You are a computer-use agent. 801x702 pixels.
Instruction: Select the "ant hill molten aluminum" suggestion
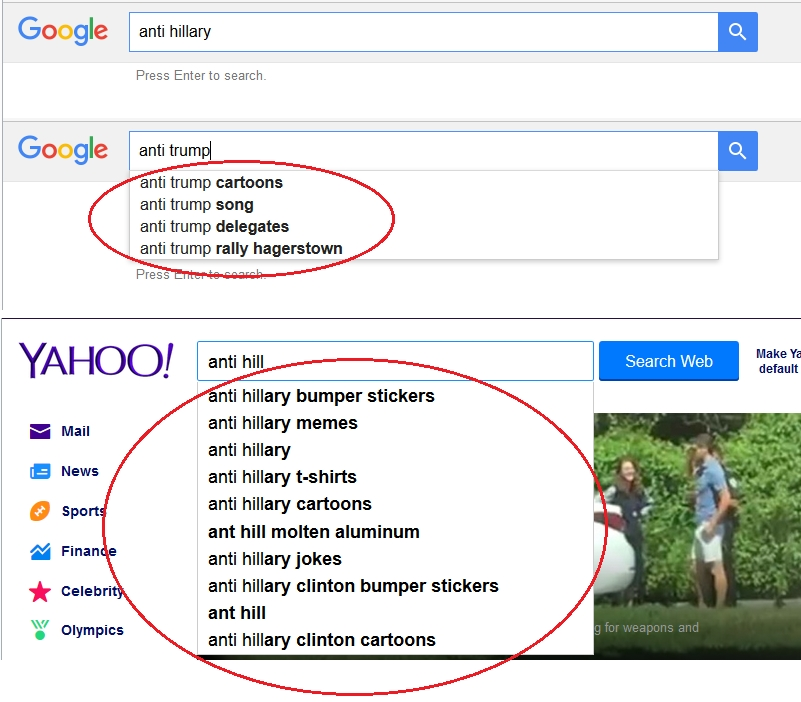[314, 532]
